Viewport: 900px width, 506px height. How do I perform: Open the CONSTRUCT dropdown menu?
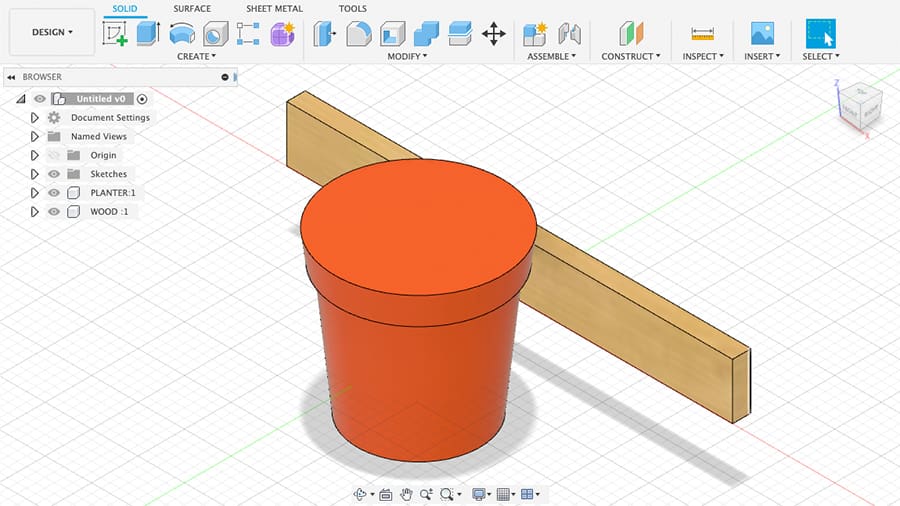pos(631,56)
